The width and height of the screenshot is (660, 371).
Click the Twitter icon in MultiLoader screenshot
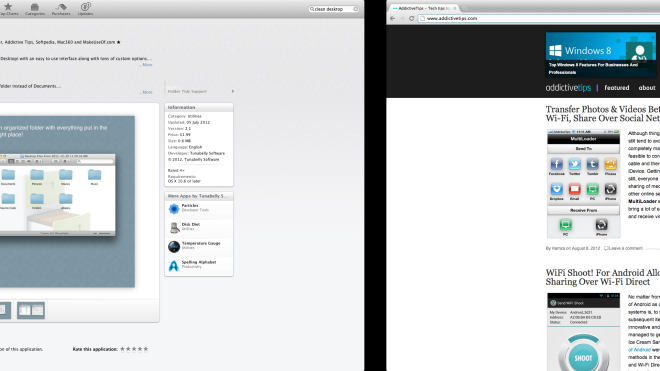pos(575,164)
